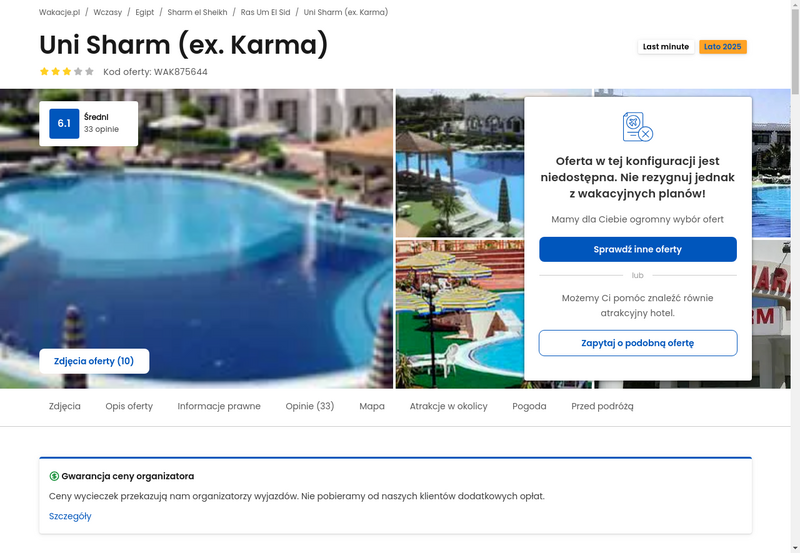Switch to Opis oferty tab
Screen dimensions: 800x553
pyautogui.click(x=129, y=406)
